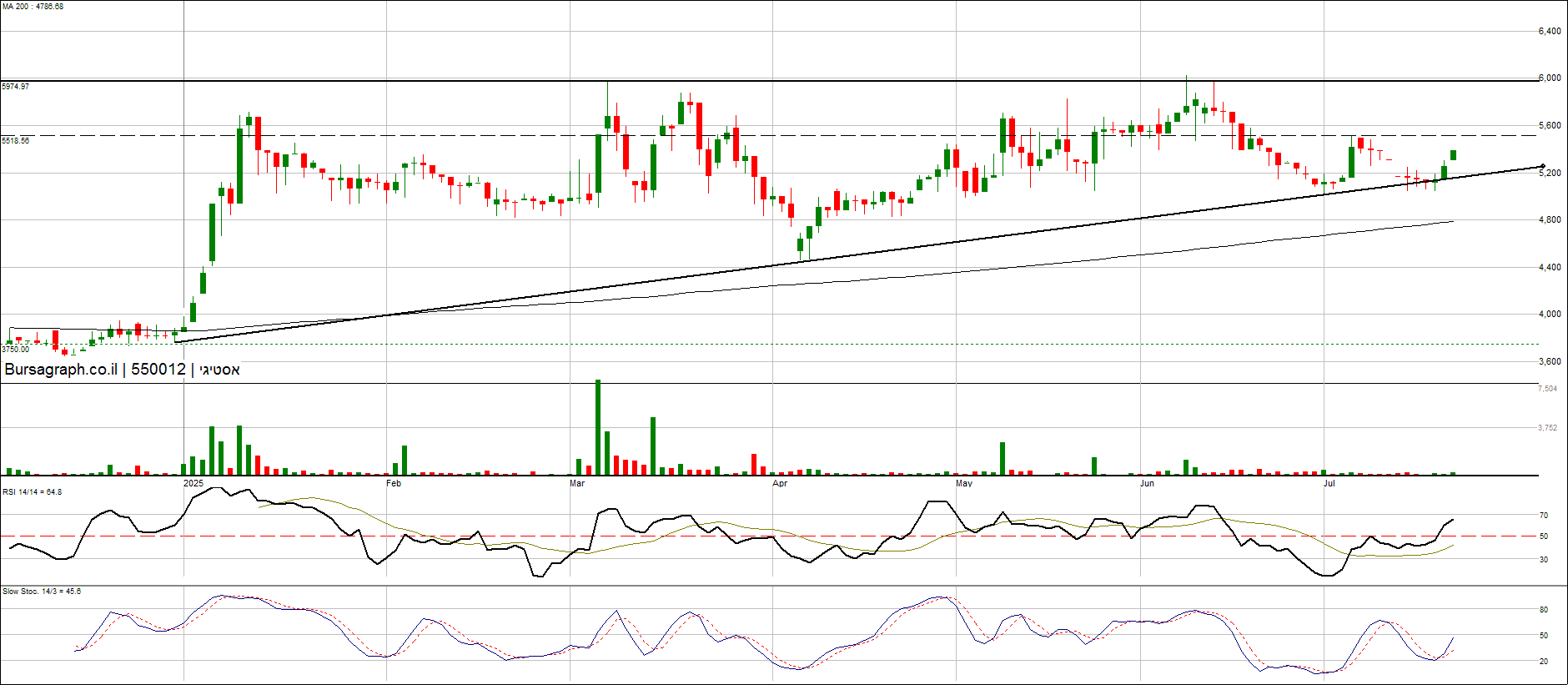Select the Jun marker on time axis
This screenshot has width=1568, height=685.
[x=1148, y=484]
